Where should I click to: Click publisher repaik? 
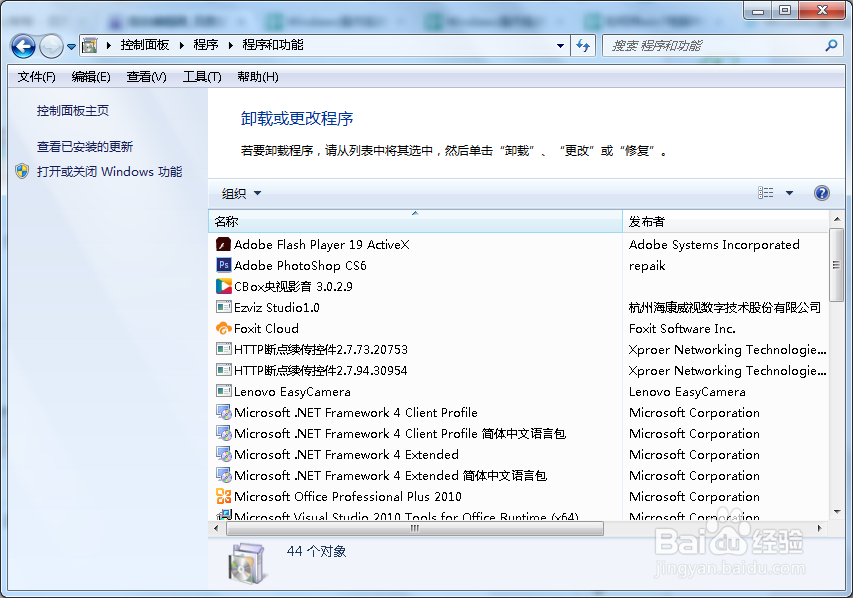click(x=647, y=266)
